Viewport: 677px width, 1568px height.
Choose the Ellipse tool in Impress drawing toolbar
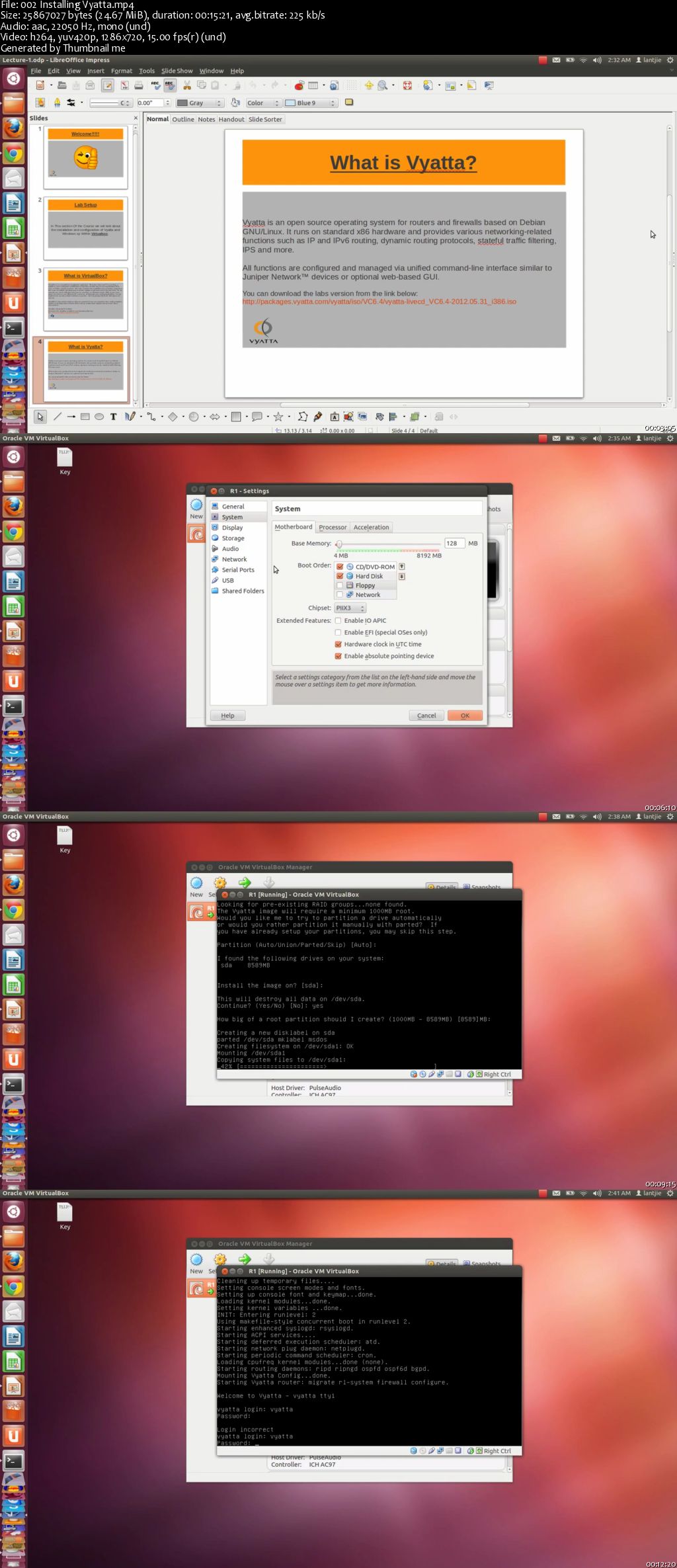pyautogui.click(x=99, y=417)
